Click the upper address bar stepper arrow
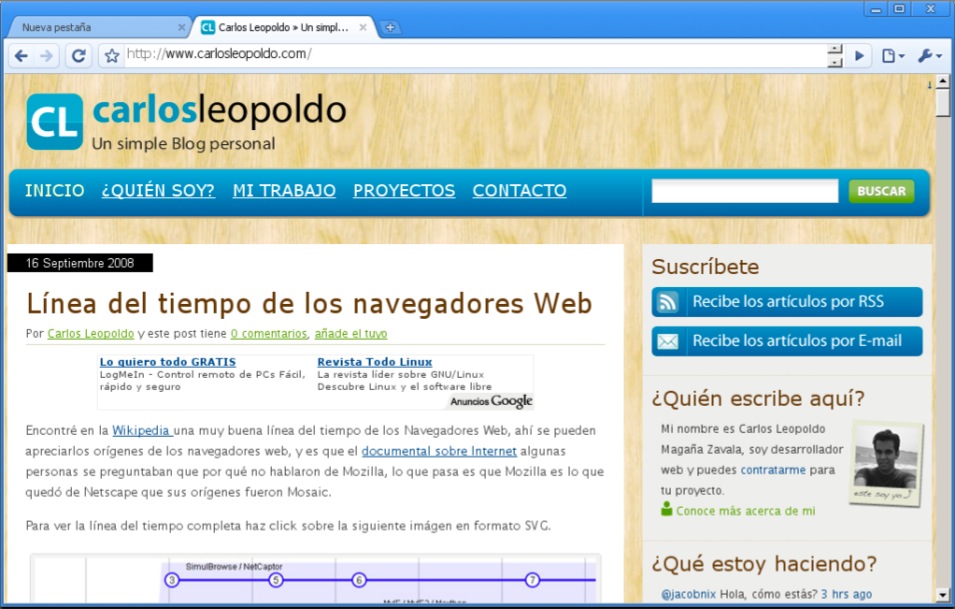 (835, 49)
